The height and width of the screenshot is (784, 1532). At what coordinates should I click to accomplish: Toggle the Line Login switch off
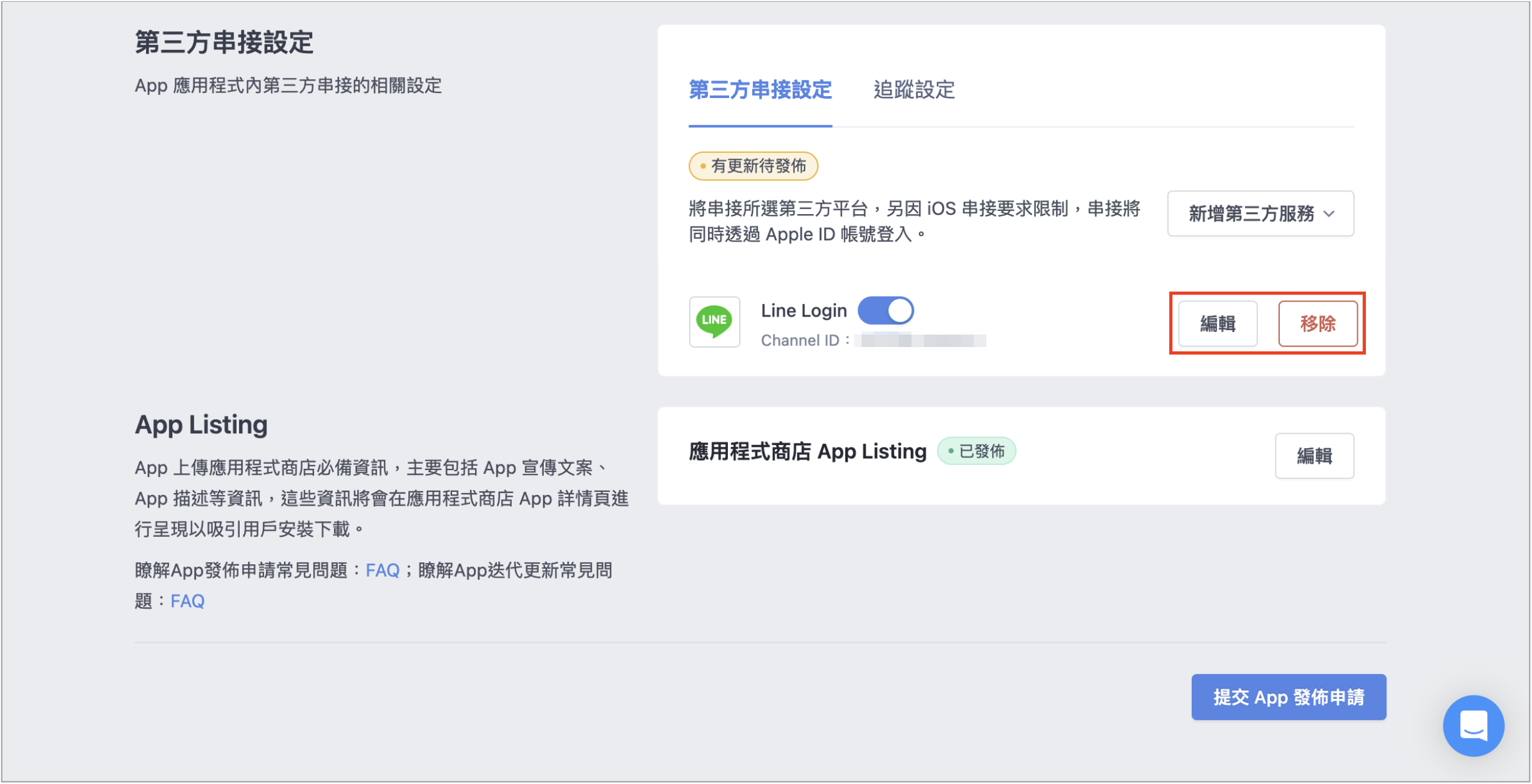pyautogui.click(x=885, y=310)
